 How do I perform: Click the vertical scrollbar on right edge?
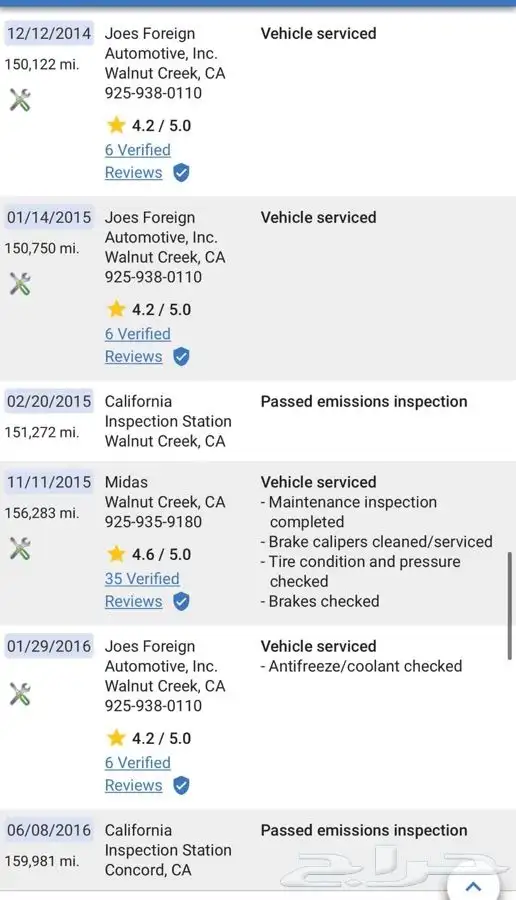click(x=509, y=606)
